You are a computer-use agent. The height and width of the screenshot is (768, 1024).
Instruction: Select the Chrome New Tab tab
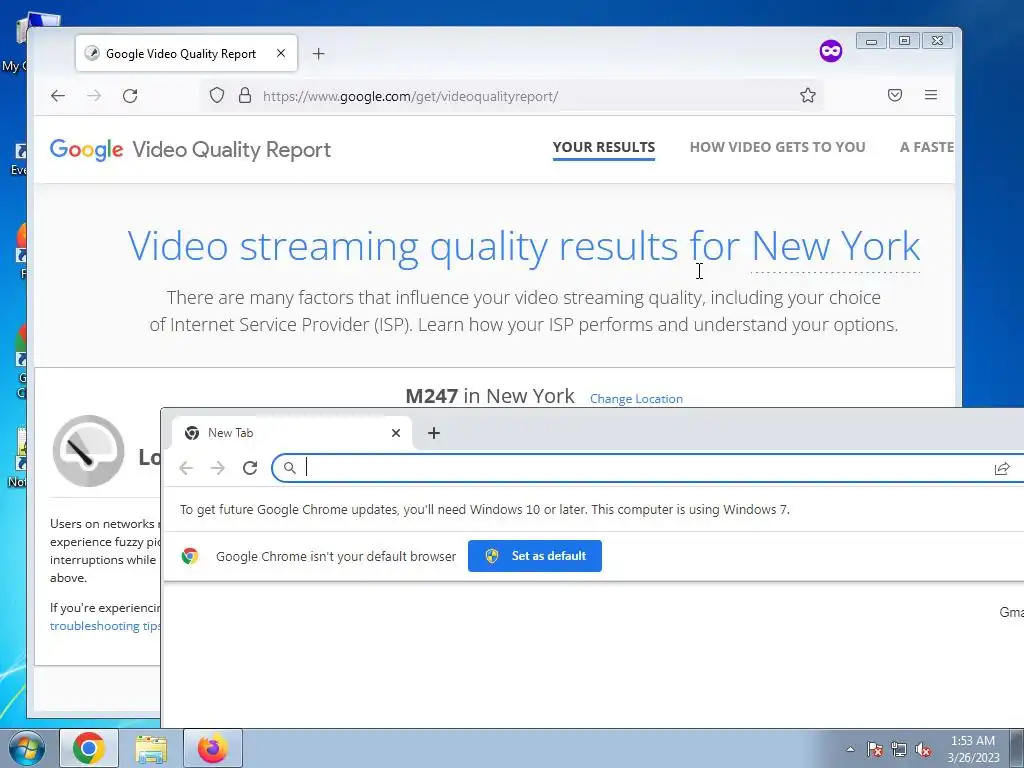pyautogui.click(x=291, y=433)
